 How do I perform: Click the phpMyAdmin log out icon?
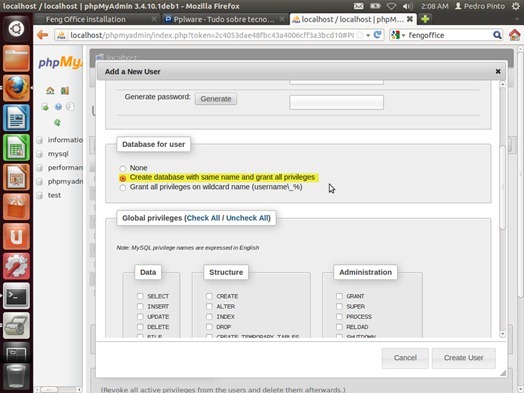tap(64, 90)
